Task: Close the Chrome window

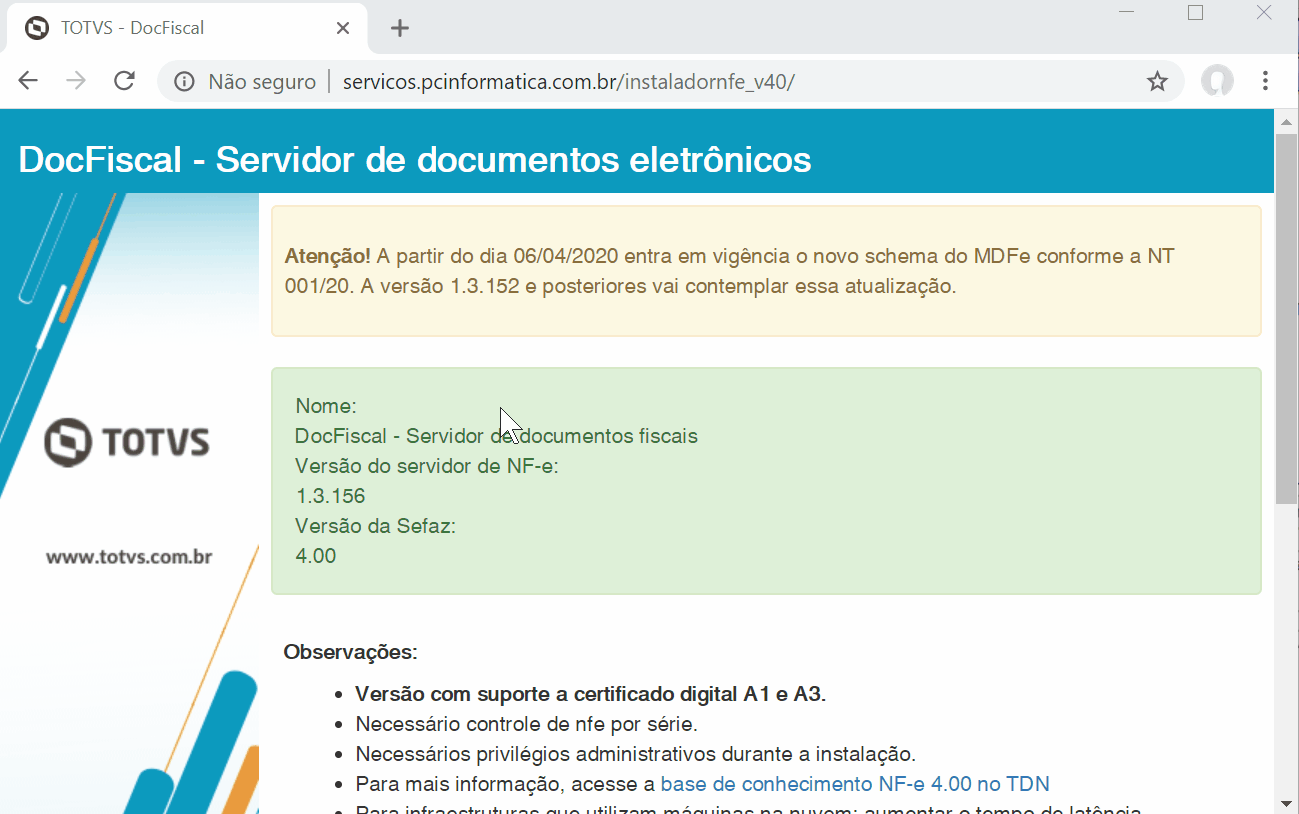Action: pyautogui.click(x=1264, y=13)
